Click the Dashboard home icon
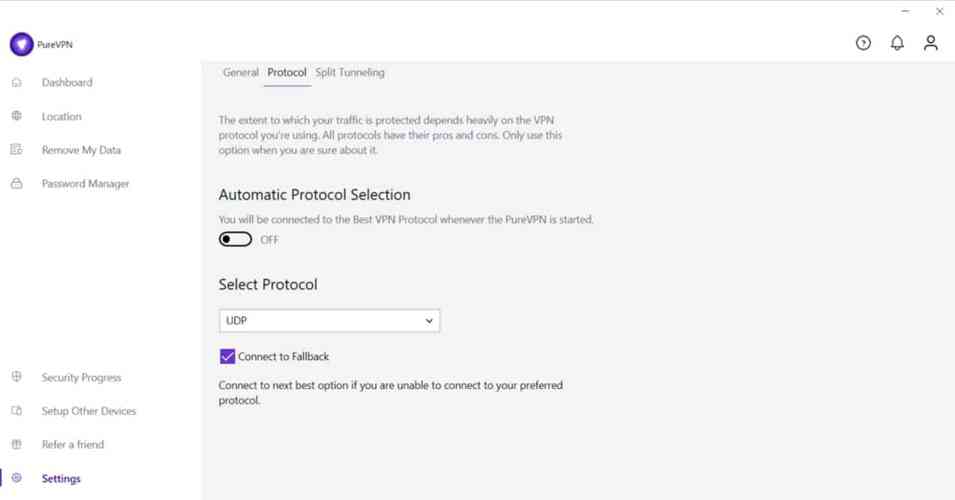The width and height of the screenshot is (955, 500). click(16, 82)
